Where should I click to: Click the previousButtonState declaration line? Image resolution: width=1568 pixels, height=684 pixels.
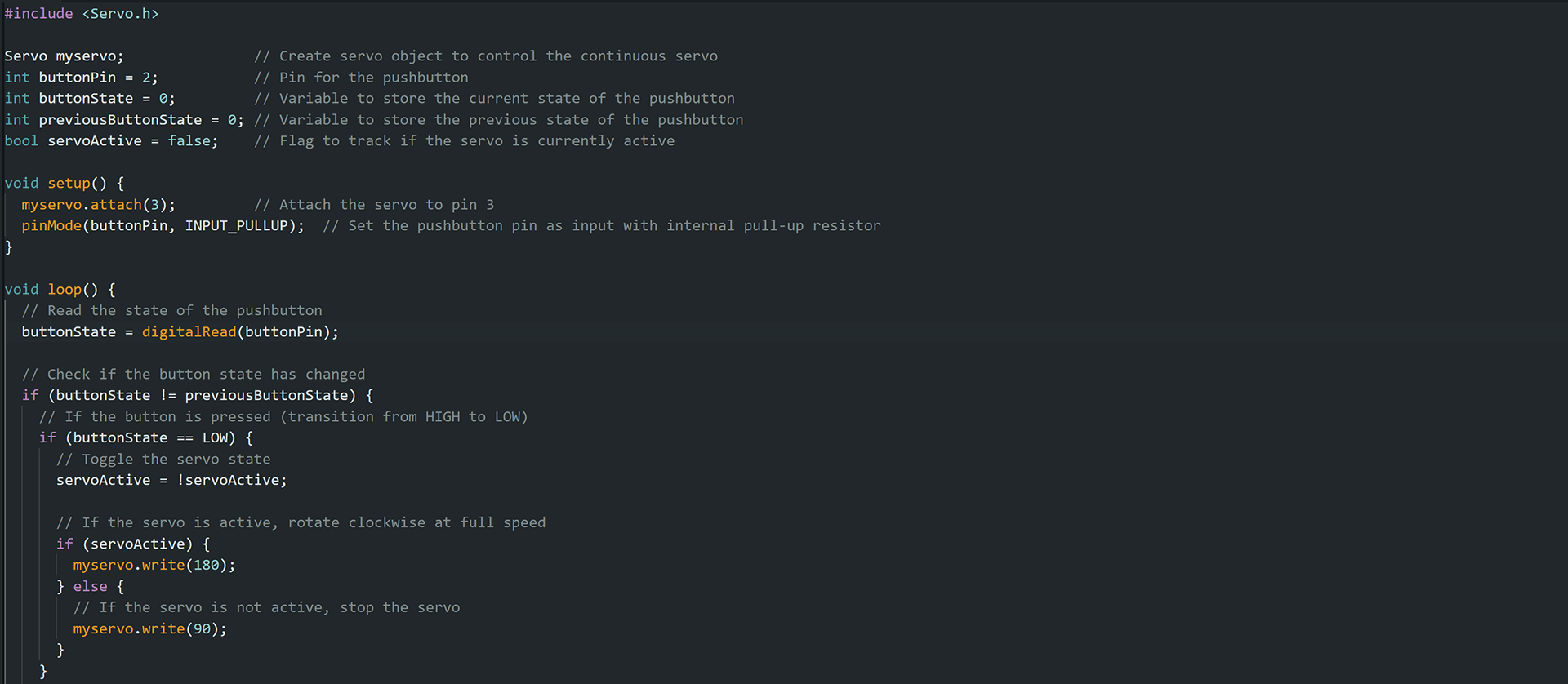tap(124, 120)
